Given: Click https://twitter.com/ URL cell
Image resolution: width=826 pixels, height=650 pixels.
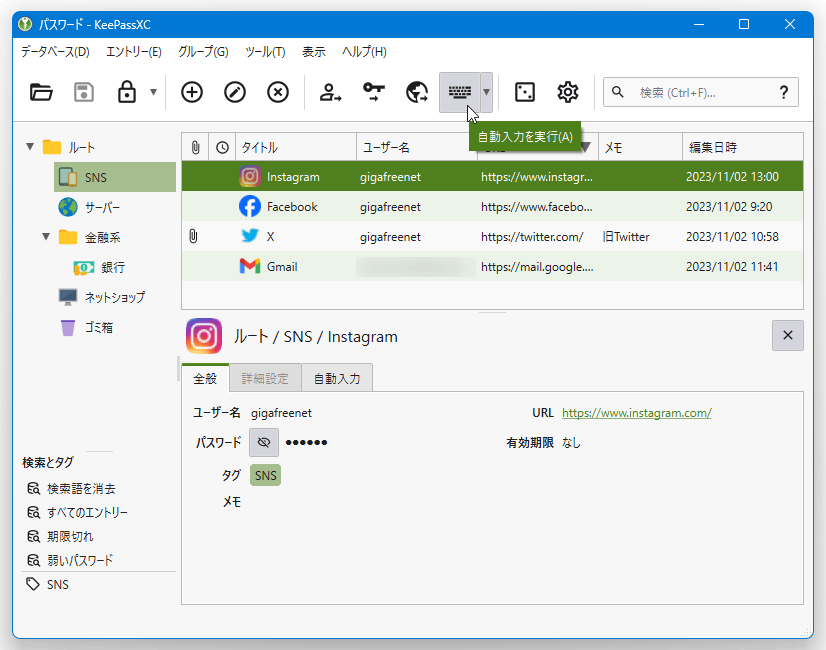Looking at the screenshot, I should pos(532,237).
